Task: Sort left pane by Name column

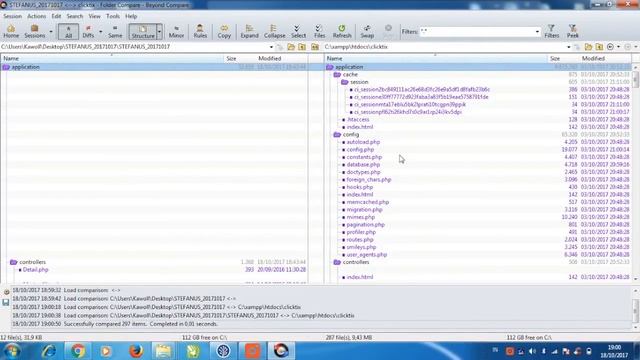Action: (x=112, y=58)
